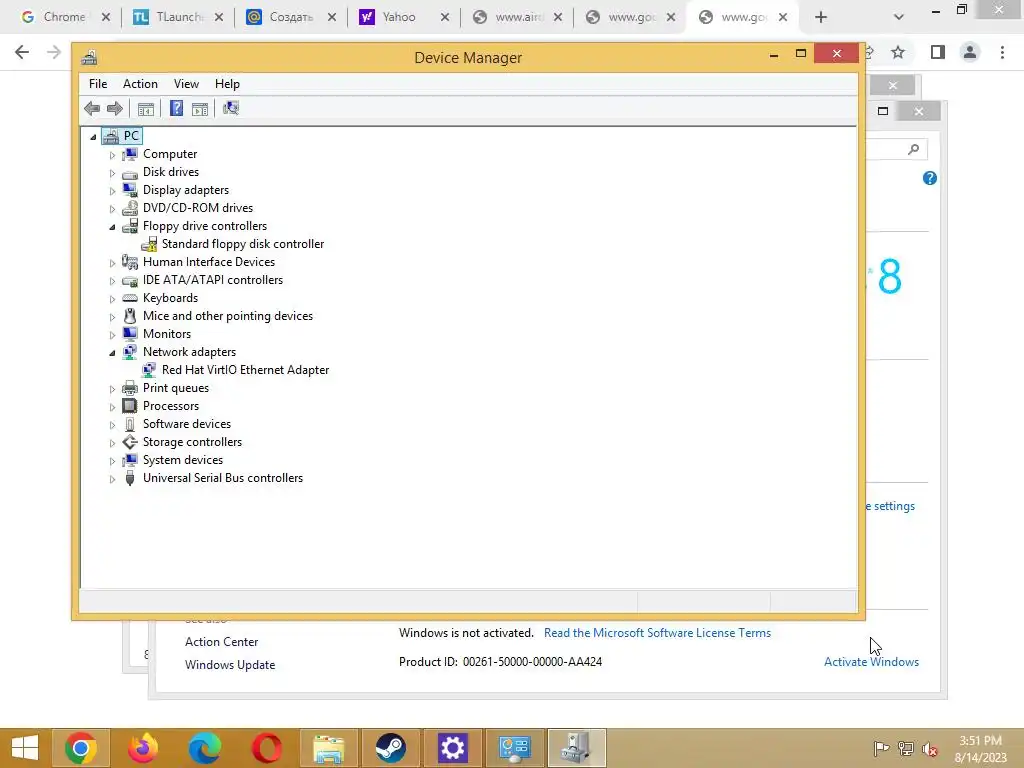Select the Display adapters icon
1024x768 pixels.
pos(130,190)
